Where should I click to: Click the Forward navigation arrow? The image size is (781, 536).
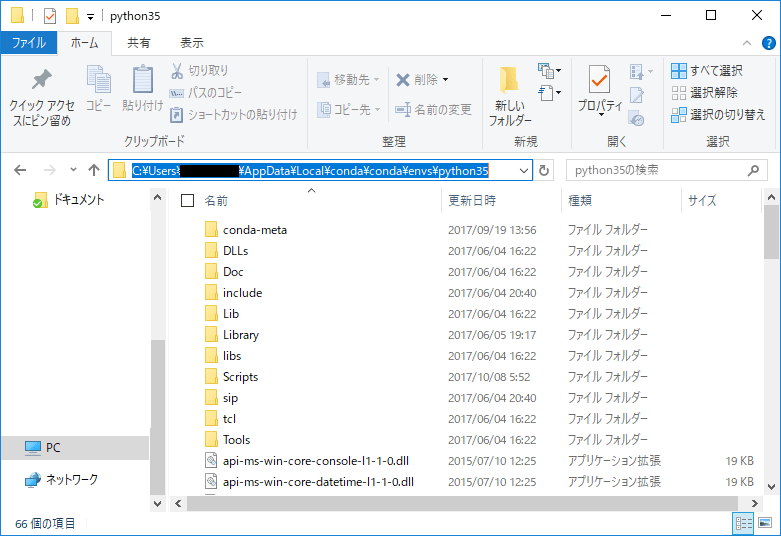pyautogui.click(x=49, y=170)
